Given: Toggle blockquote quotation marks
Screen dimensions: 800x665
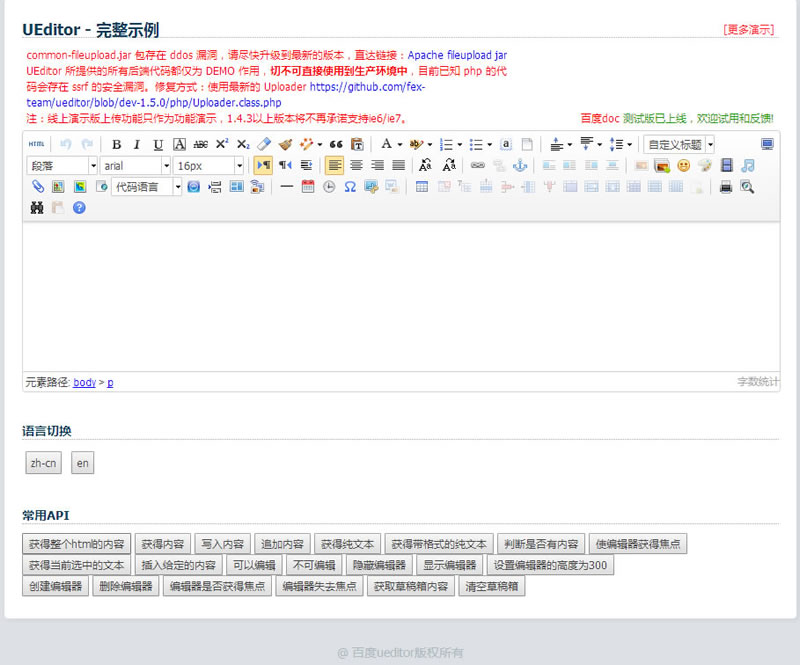Looking at the screenshot, I should 336,144.
